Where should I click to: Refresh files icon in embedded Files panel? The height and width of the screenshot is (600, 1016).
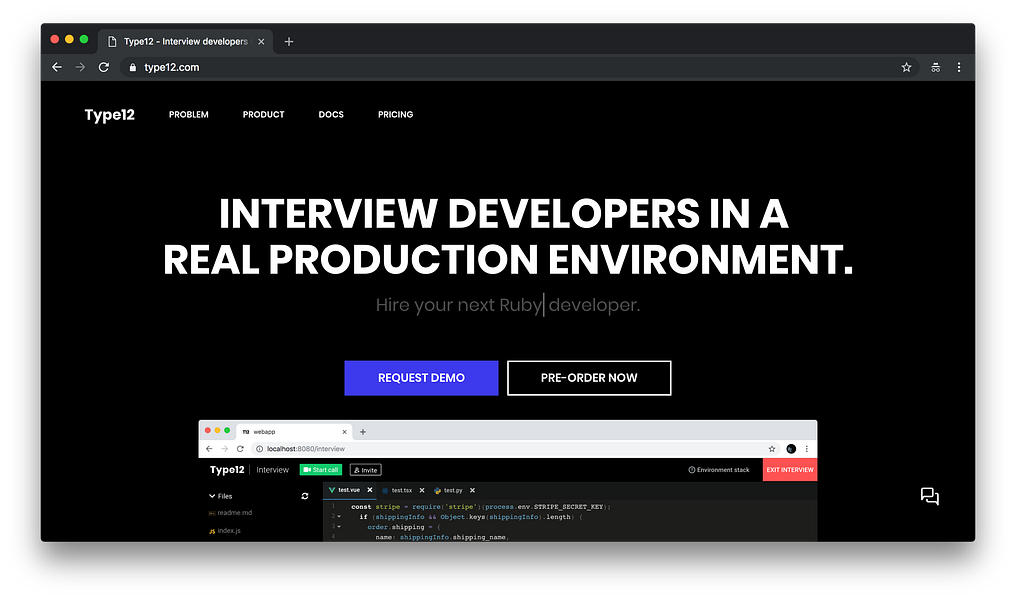coord(305,496)
